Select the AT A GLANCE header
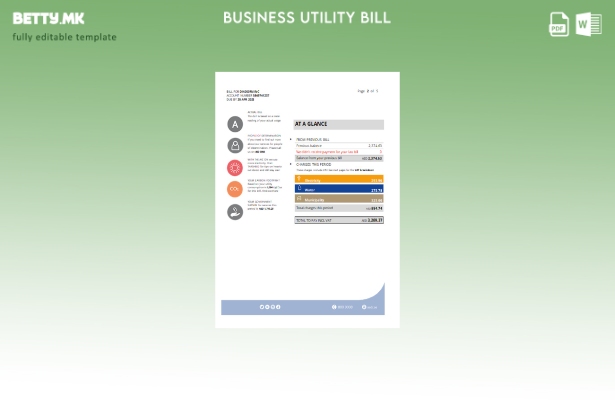The image size is (615, 400). (338, 124)
